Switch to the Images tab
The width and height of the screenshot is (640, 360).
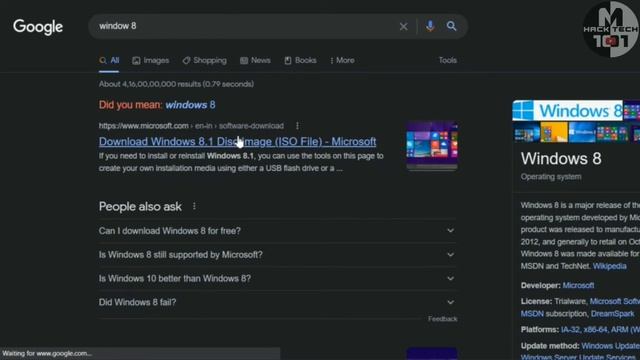151,60
